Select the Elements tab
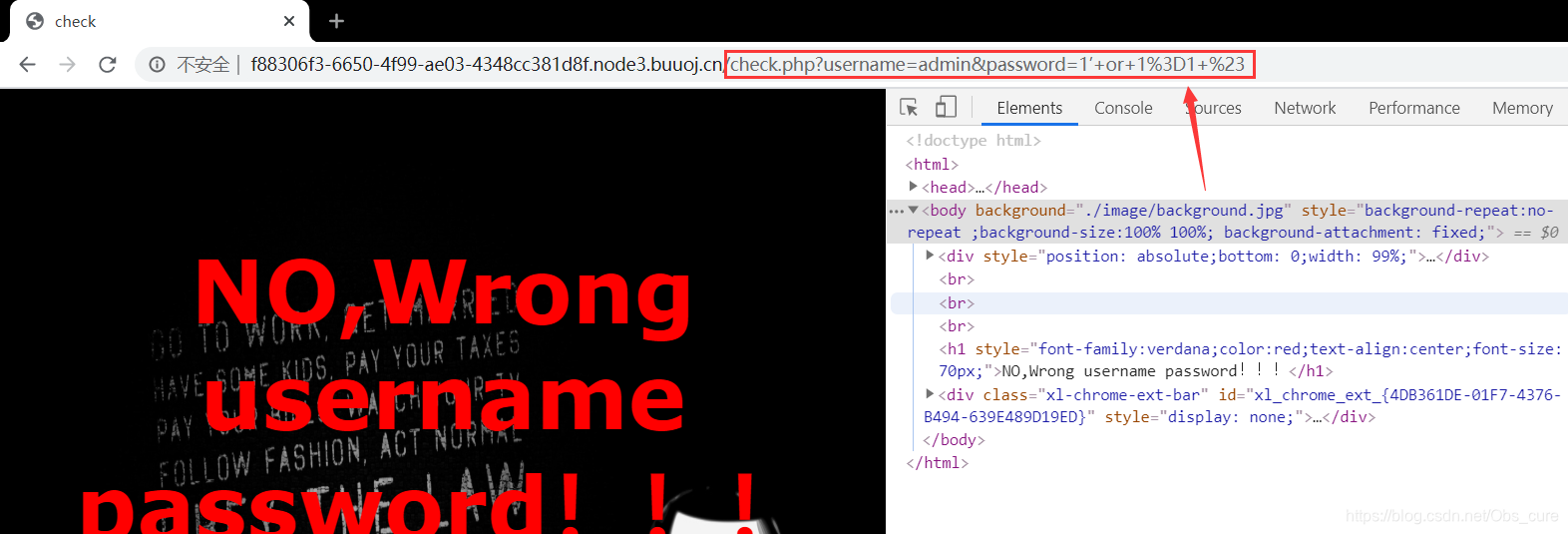 coord(1029,108)
